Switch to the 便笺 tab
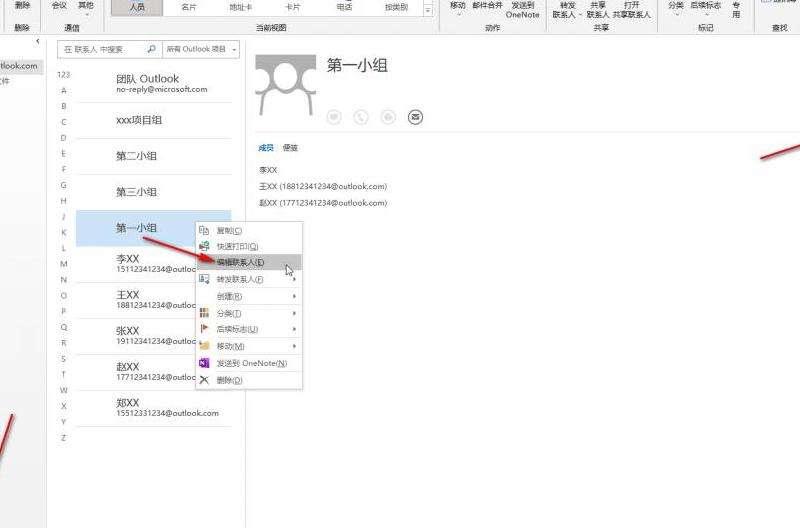Viewport: 800px width, 528px height. (x=290, y=148)
